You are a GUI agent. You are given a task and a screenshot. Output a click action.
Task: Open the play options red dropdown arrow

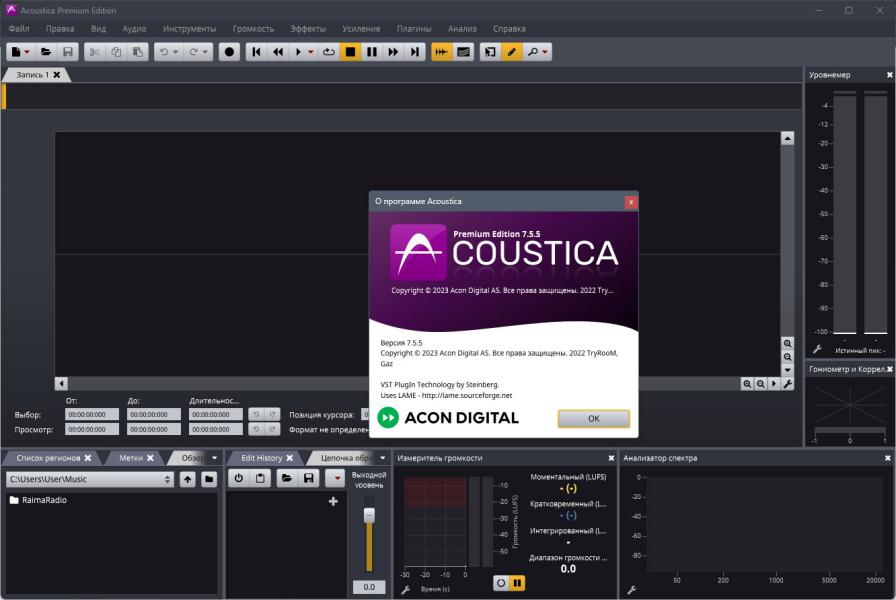click(310, 53)
